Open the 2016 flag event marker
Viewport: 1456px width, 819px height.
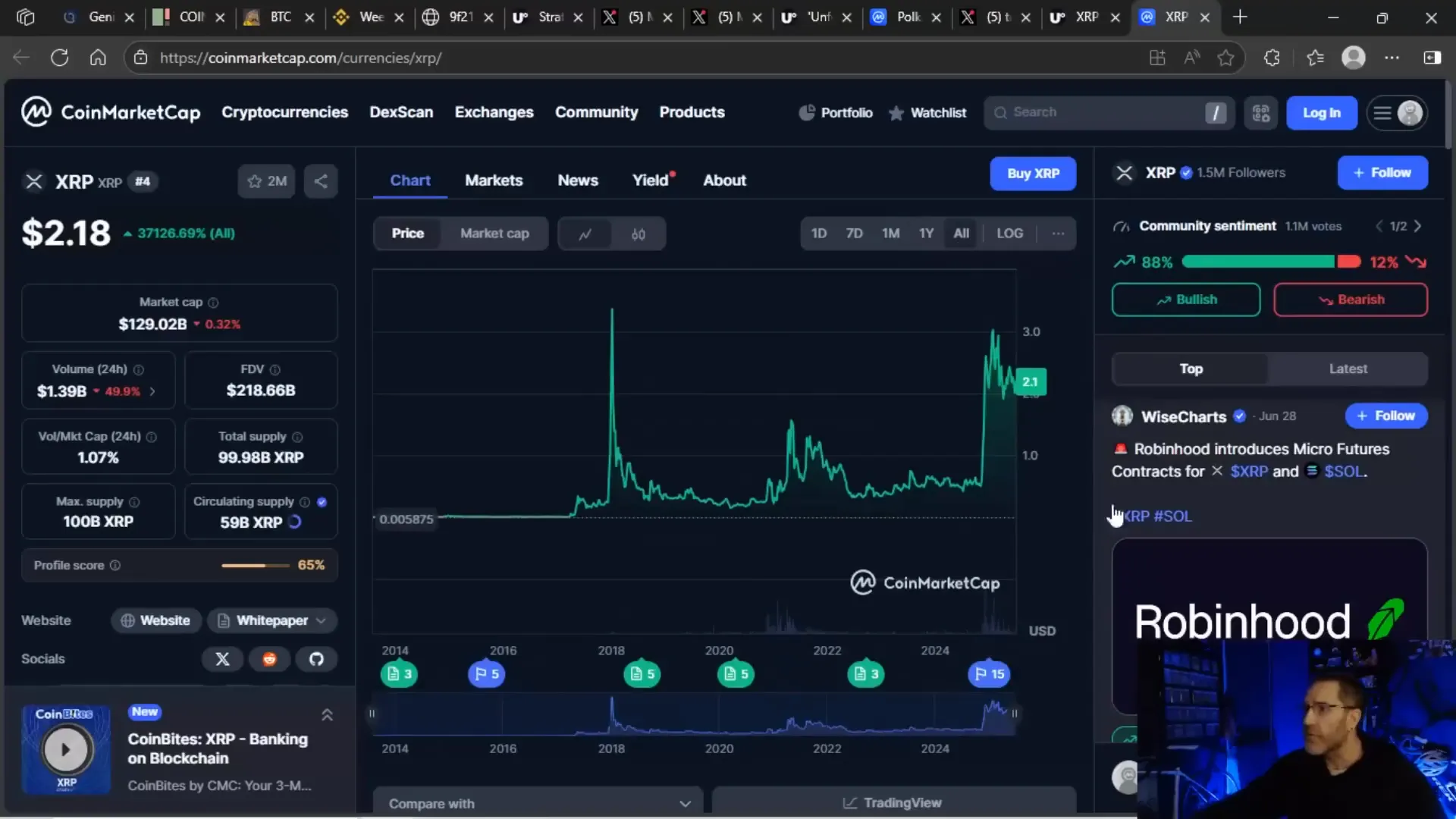point(486,673)
